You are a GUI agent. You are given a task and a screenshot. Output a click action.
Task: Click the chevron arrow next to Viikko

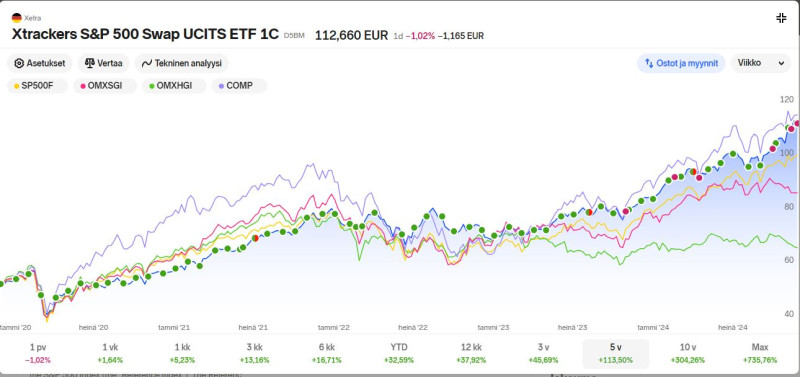pos(781,63)
